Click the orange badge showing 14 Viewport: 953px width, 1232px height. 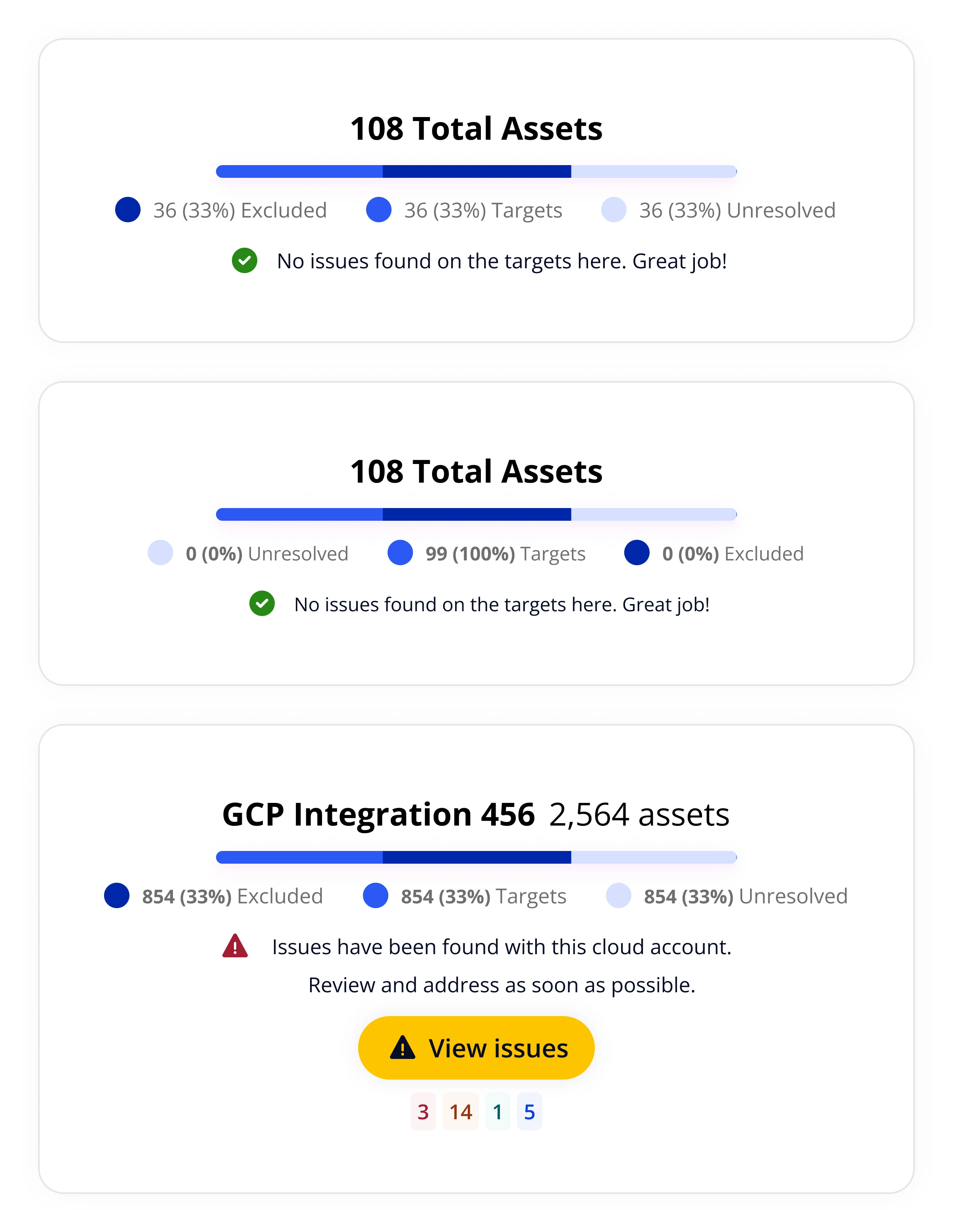click(461, 1111)
